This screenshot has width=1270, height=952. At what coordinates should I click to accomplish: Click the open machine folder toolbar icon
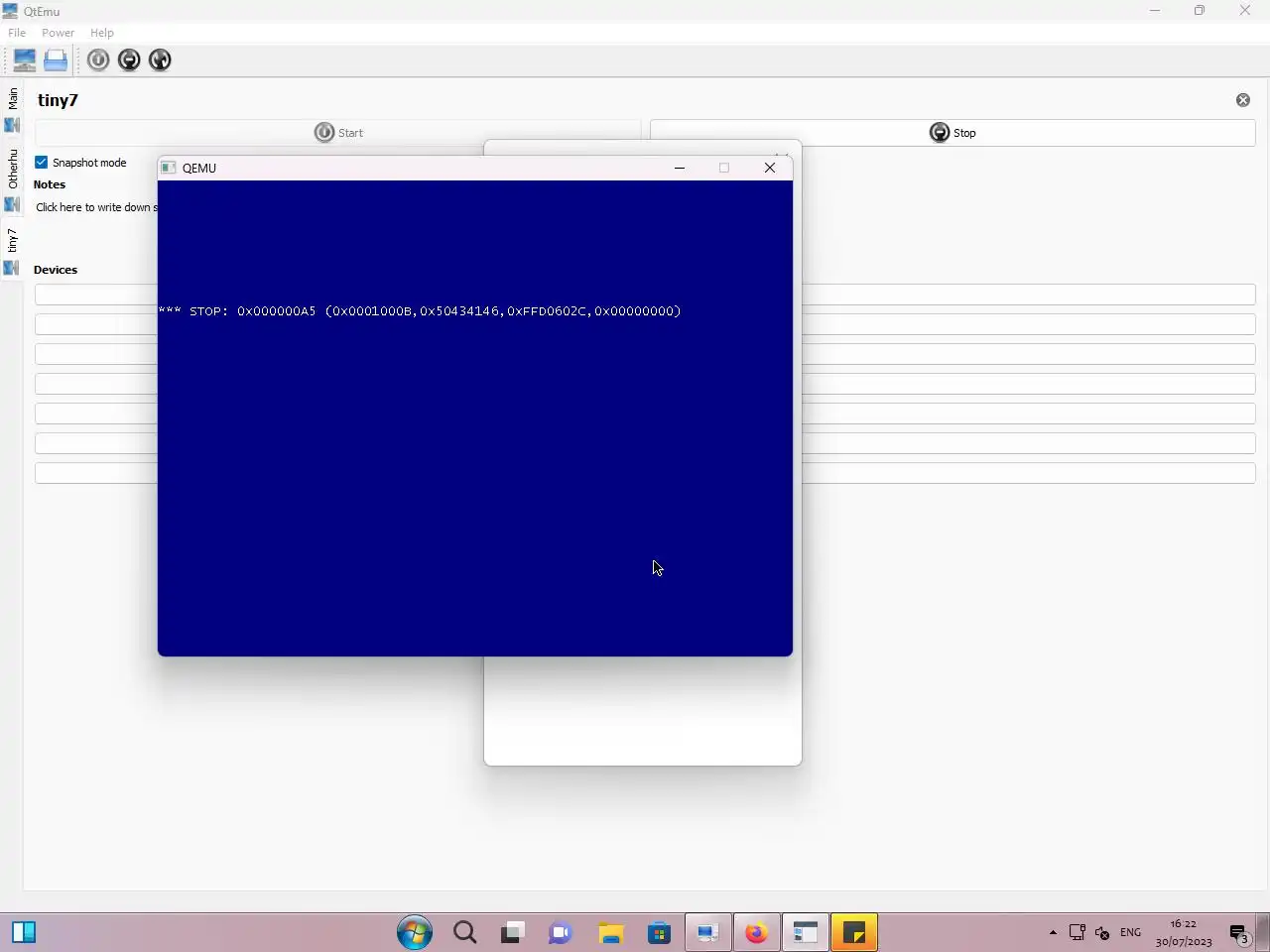click(x=56, y=60)
